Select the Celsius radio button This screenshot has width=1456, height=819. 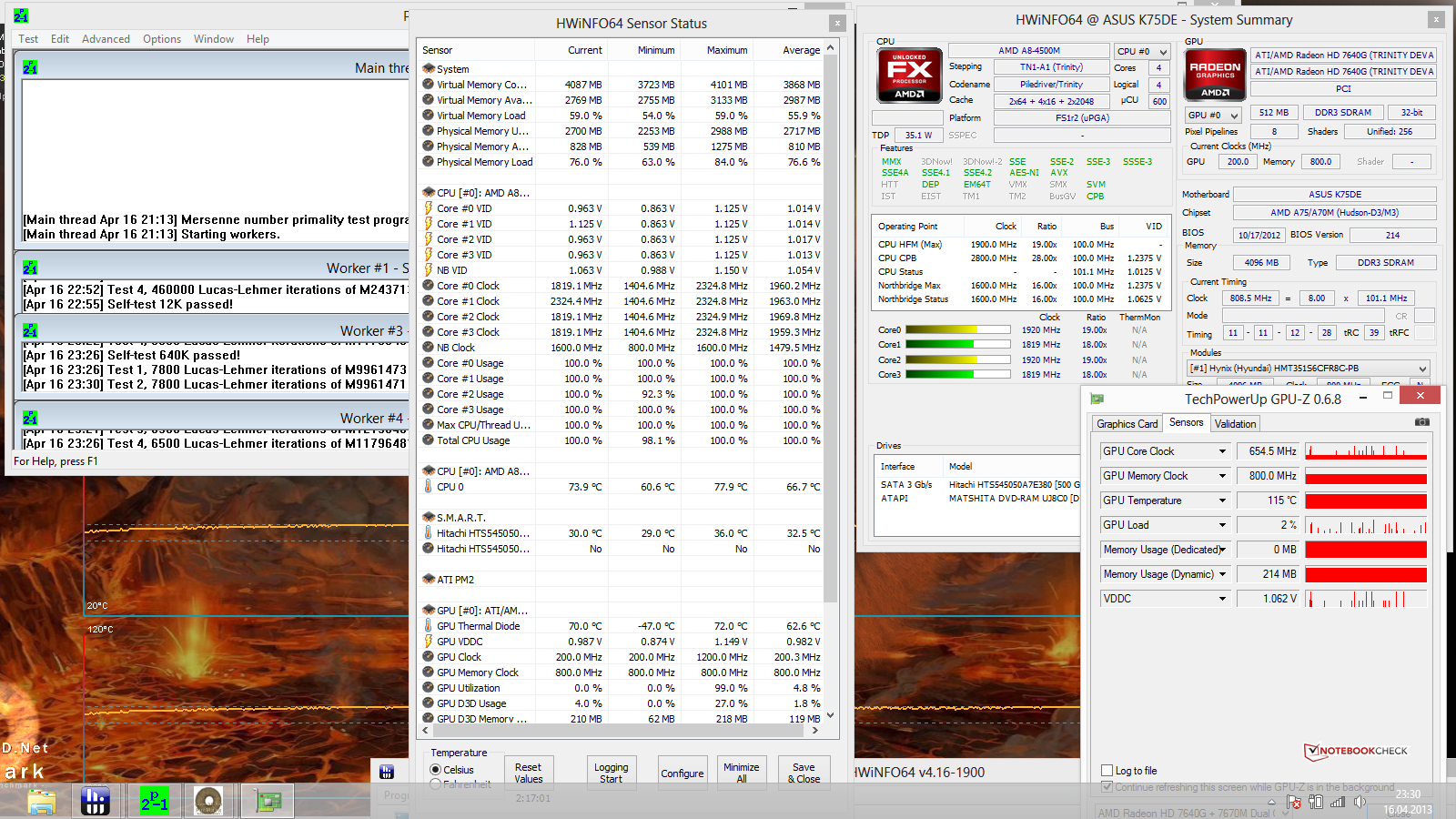(436, 770)
